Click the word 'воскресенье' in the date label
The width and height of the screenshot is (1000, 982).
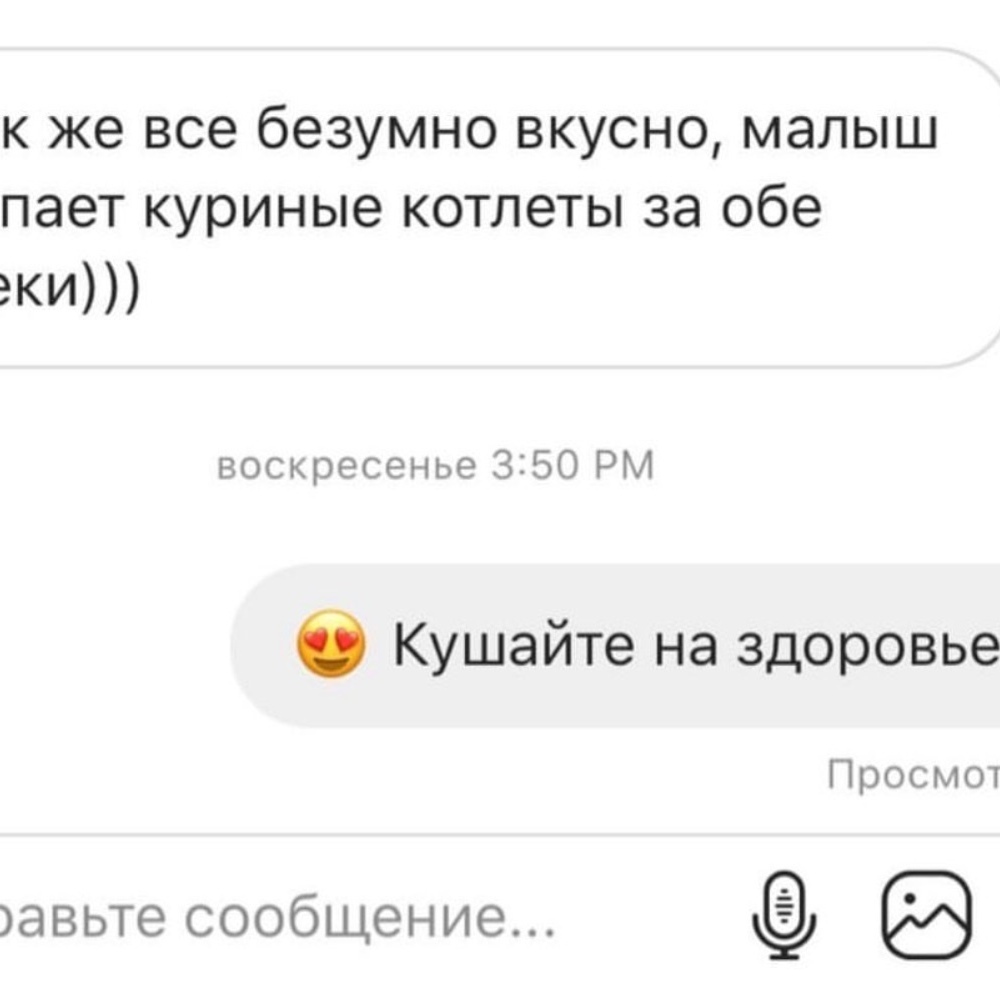347,465
